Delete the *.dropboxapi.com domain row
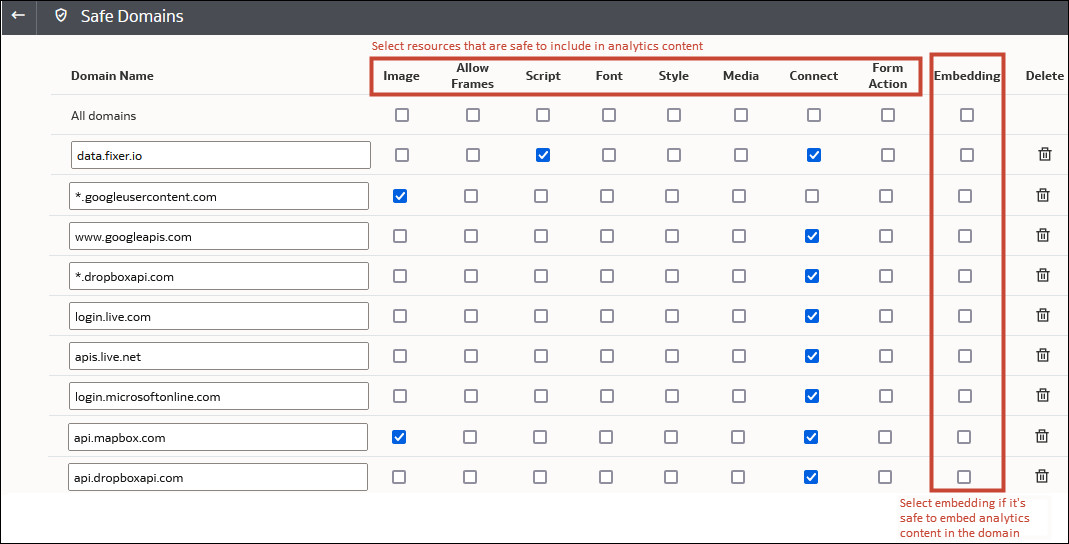 pyautogui.click(x=1042, y=275)
